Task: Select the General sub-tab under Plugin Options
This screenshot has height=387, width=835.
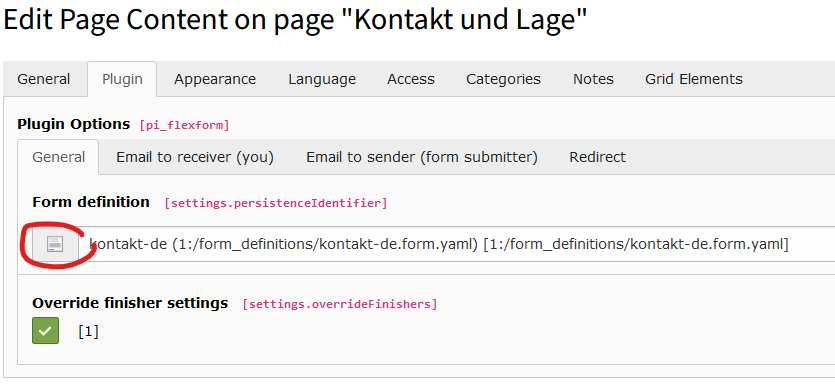Action: click(x=59, y=158)
